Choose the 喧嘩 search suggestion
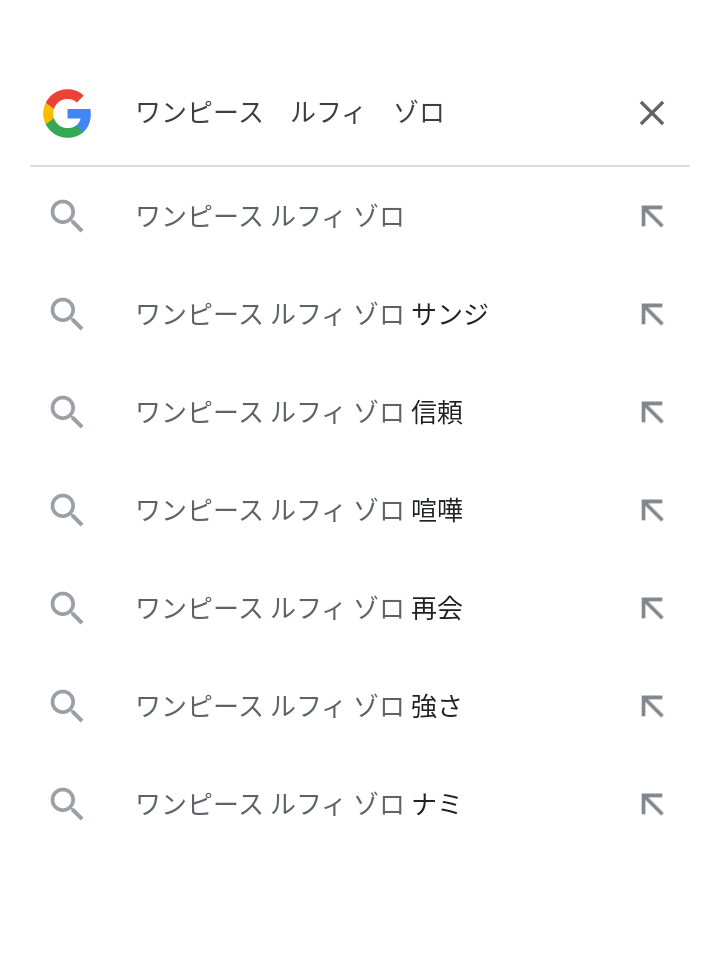This screenshot has width=720, height=975. point(360,510)
